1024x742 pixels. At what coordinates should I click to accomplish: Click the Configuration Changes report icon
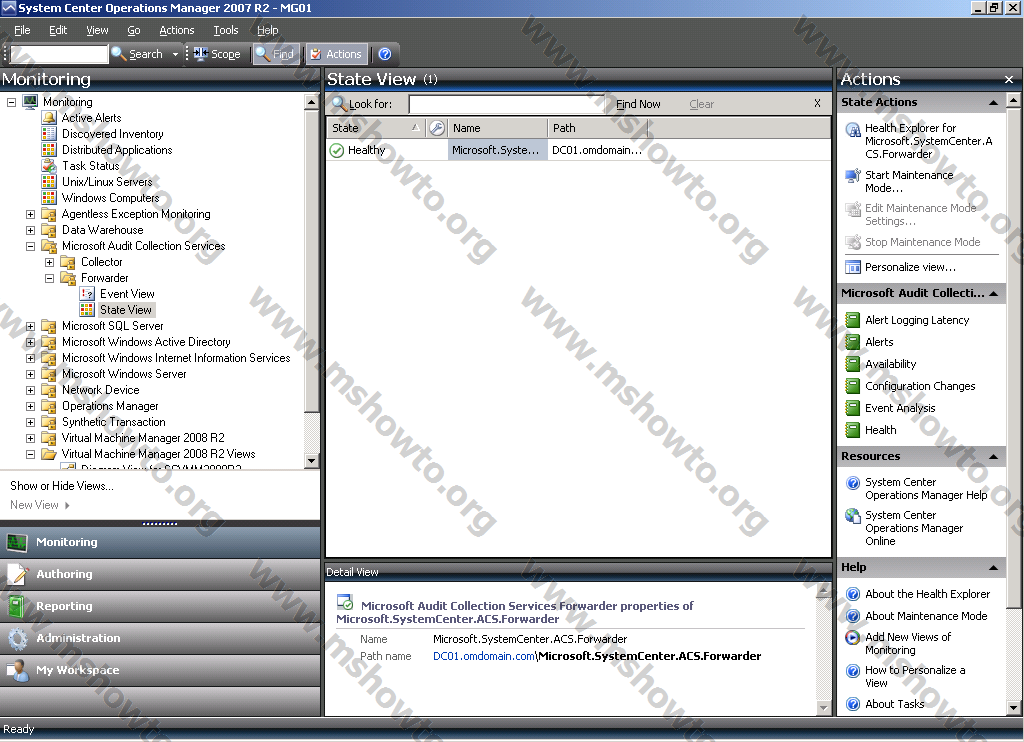853,386
